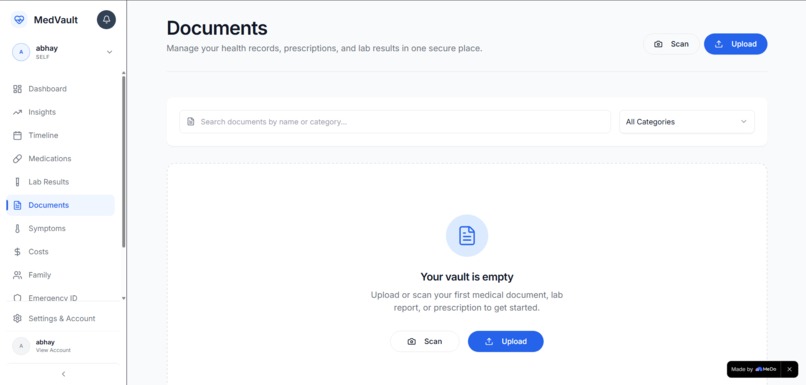Collapse the sidebar with the left chevron
The height and width of the screenshot is (385, 806).
click(x=63, y=374)
